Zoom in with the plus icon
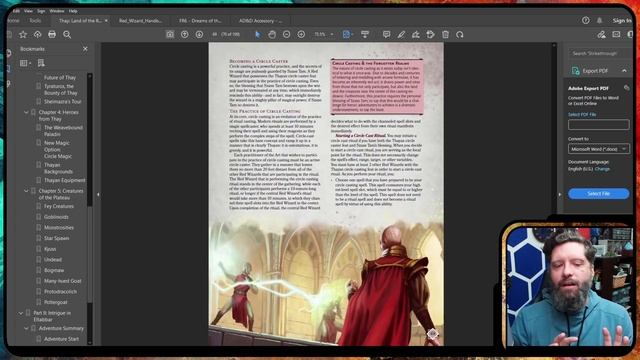 pos(301,35)
